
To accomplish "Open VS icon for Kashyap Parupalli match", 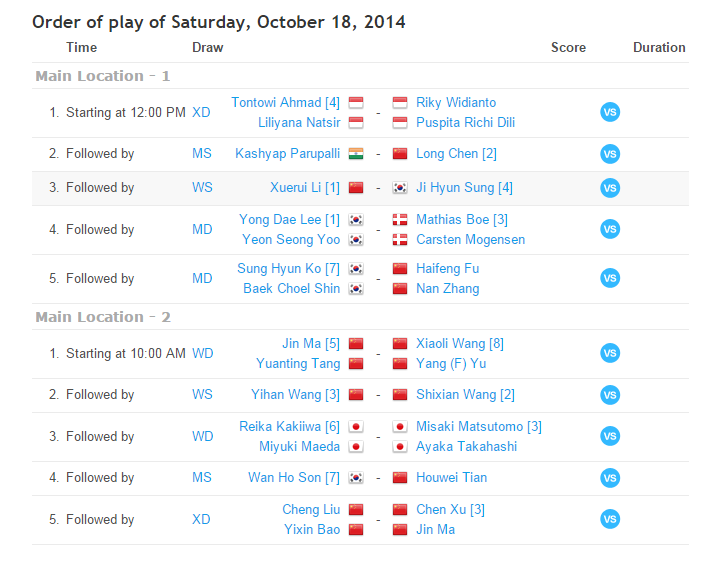I will [x=609, y=154].
